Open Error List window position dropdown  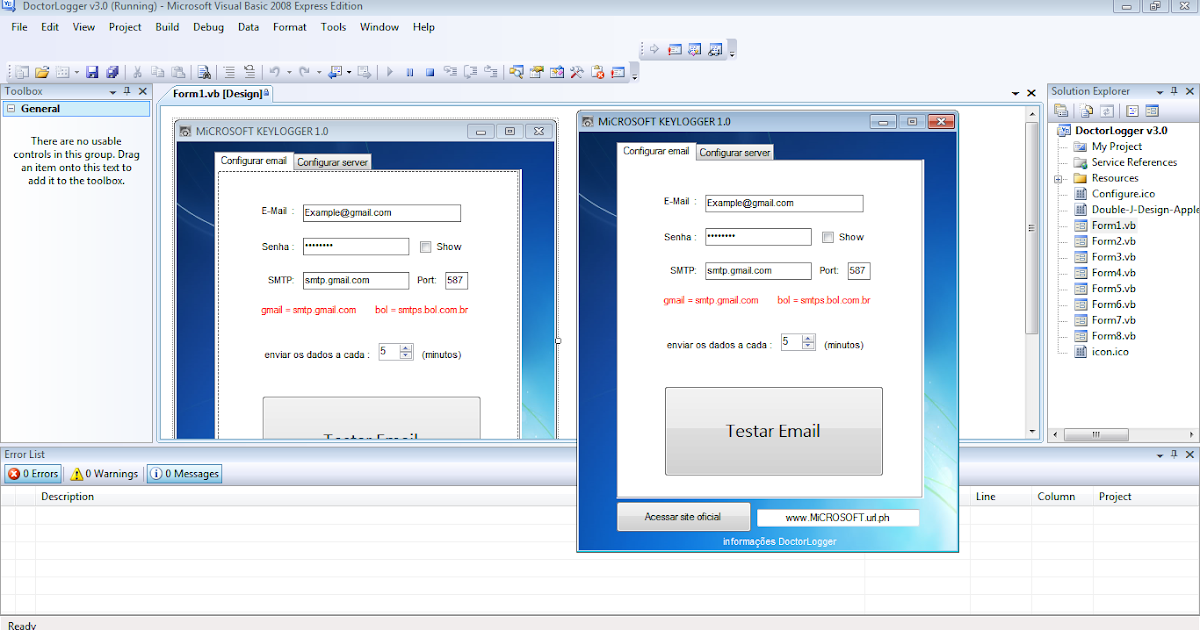click(x=1158, y=455)
